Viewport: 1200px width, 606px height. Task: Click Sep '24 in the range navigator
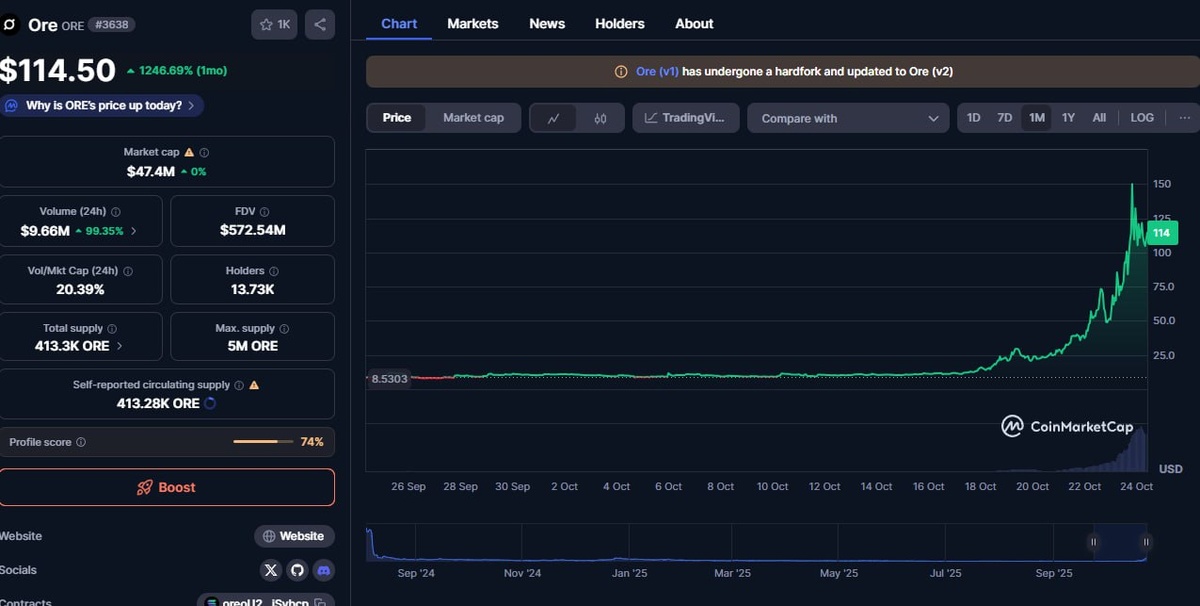[416, 573]
